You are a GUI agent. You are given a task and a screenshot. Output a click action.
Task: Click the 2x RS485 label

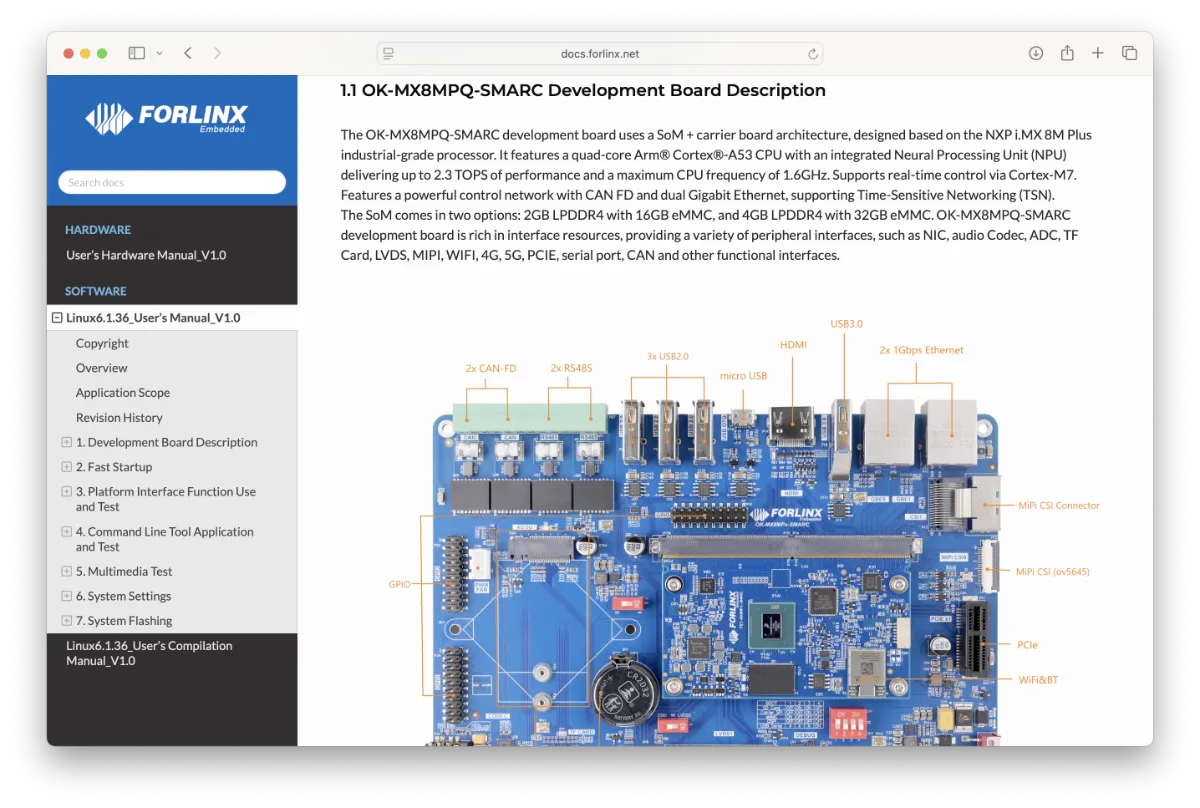point(571,368)
